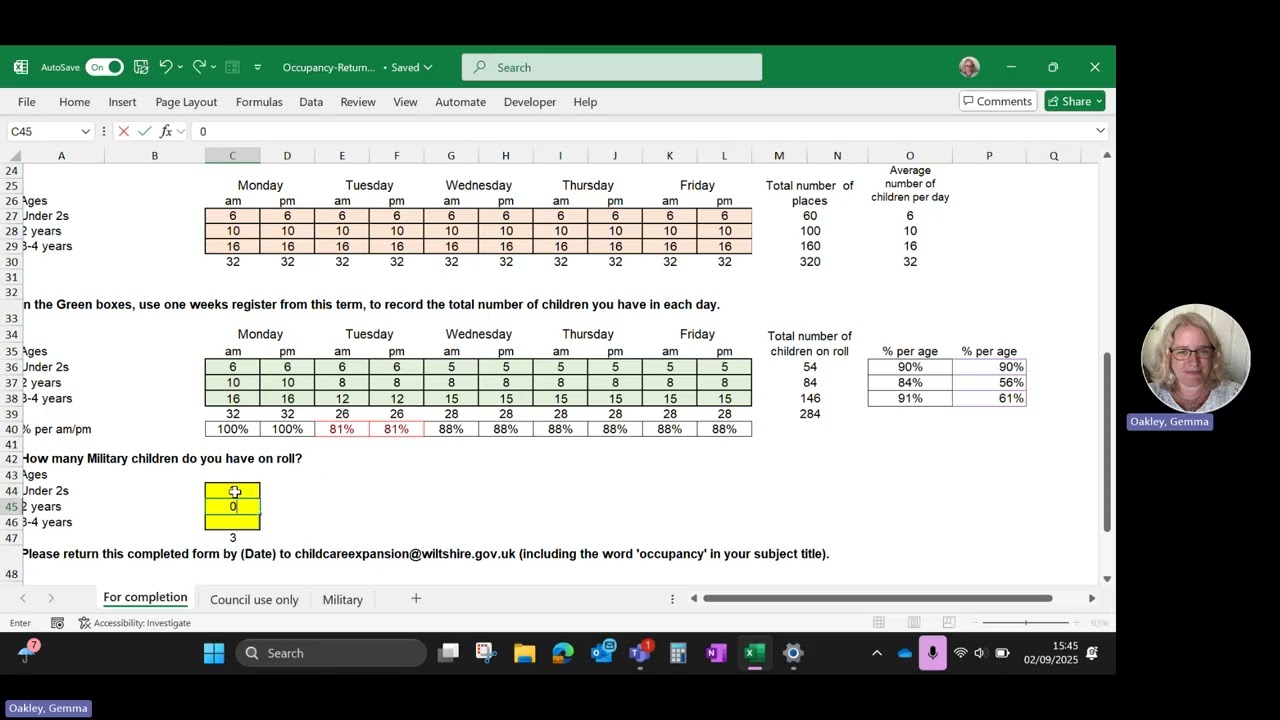
Task: Open OneNote from the taskbar
Action: point(716,653)
